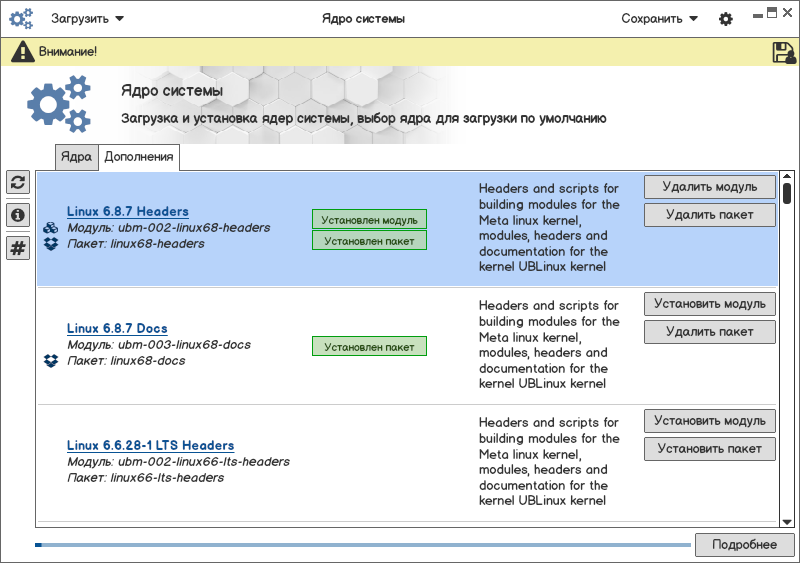Viewport: 800px width, 563px height.
Task: Click the warning triangle icon
Action: [22, 52]
